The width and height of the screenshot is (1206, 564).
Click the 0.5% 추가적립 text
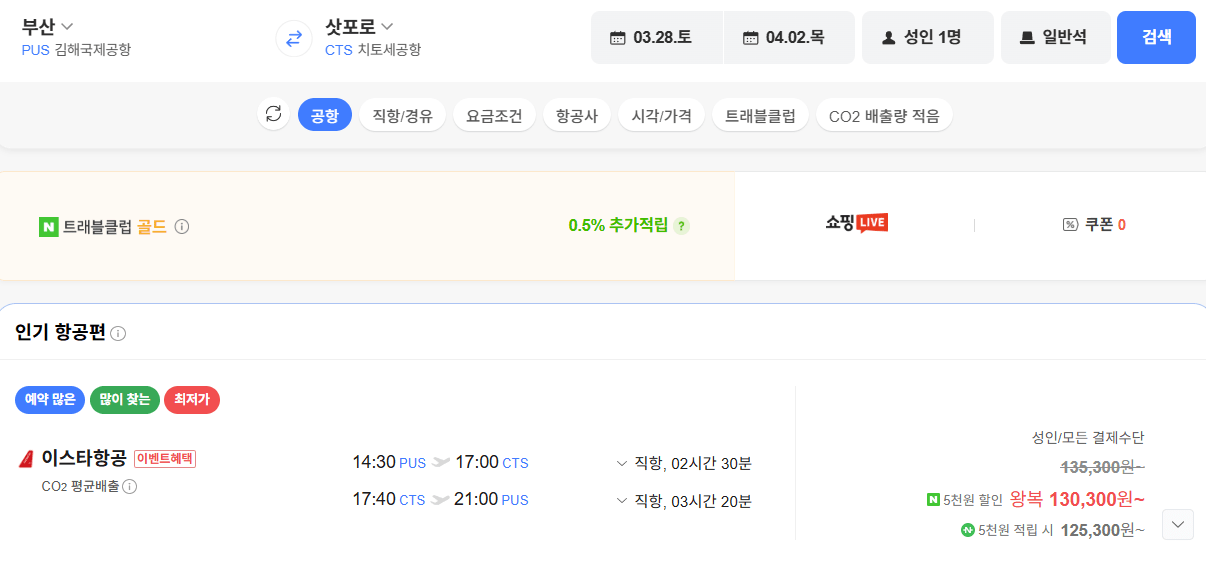[618, 226]
